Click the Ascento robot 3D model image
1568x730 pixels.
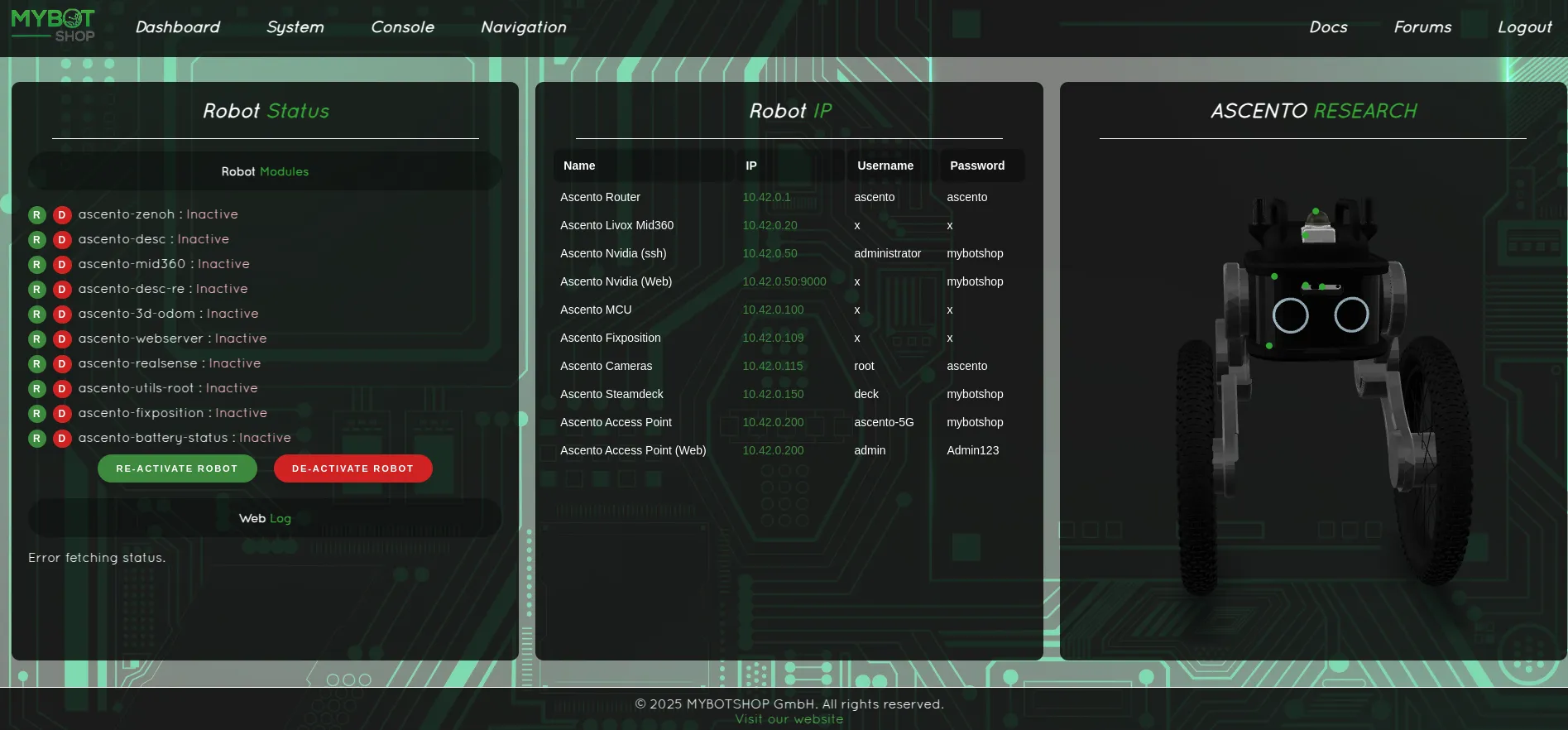pos(1313,389)
